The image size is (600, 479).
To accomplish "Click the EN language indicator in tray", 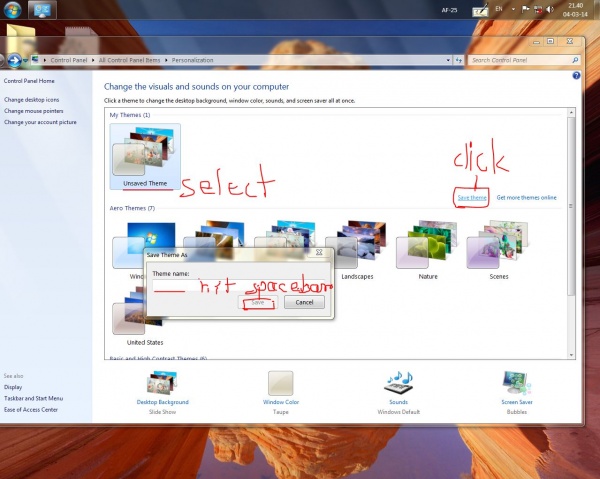I will tap(499, 9).
